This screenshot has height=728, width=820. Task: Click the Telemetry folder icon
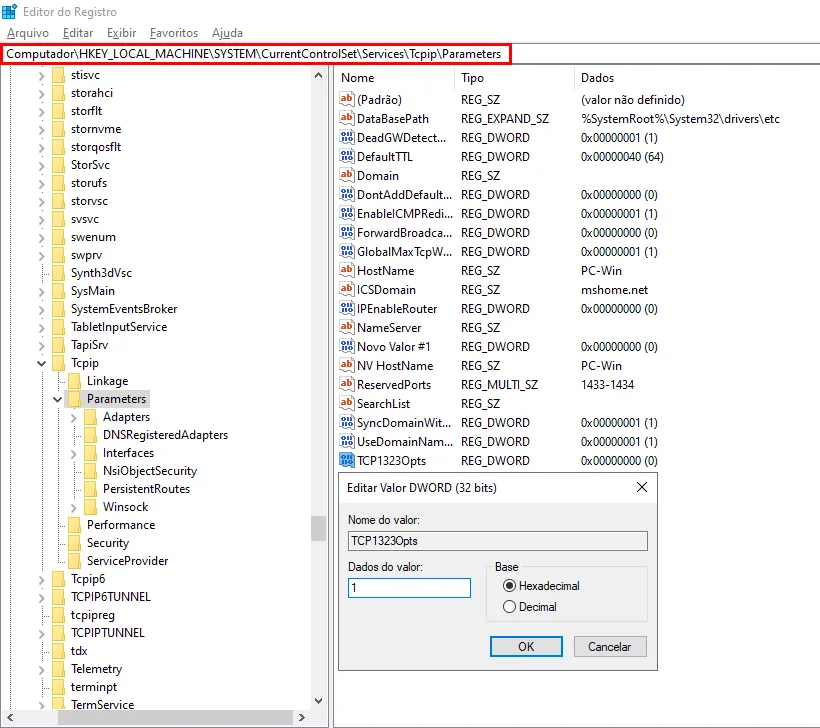[x=59, y=668]
